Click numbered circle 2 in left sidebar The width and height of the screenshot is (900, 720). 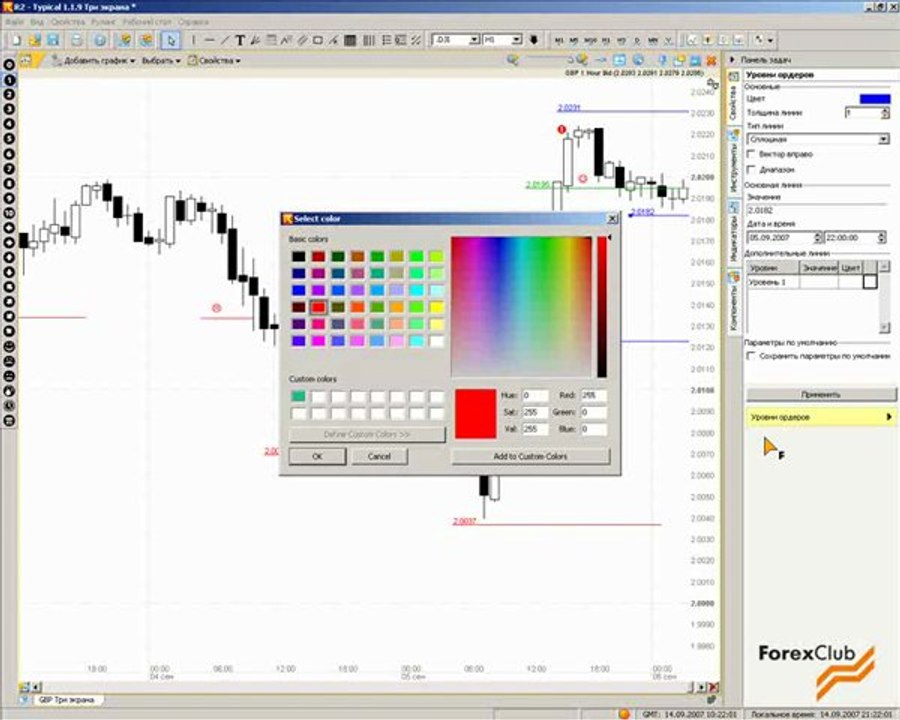click(x=9, y=94)
